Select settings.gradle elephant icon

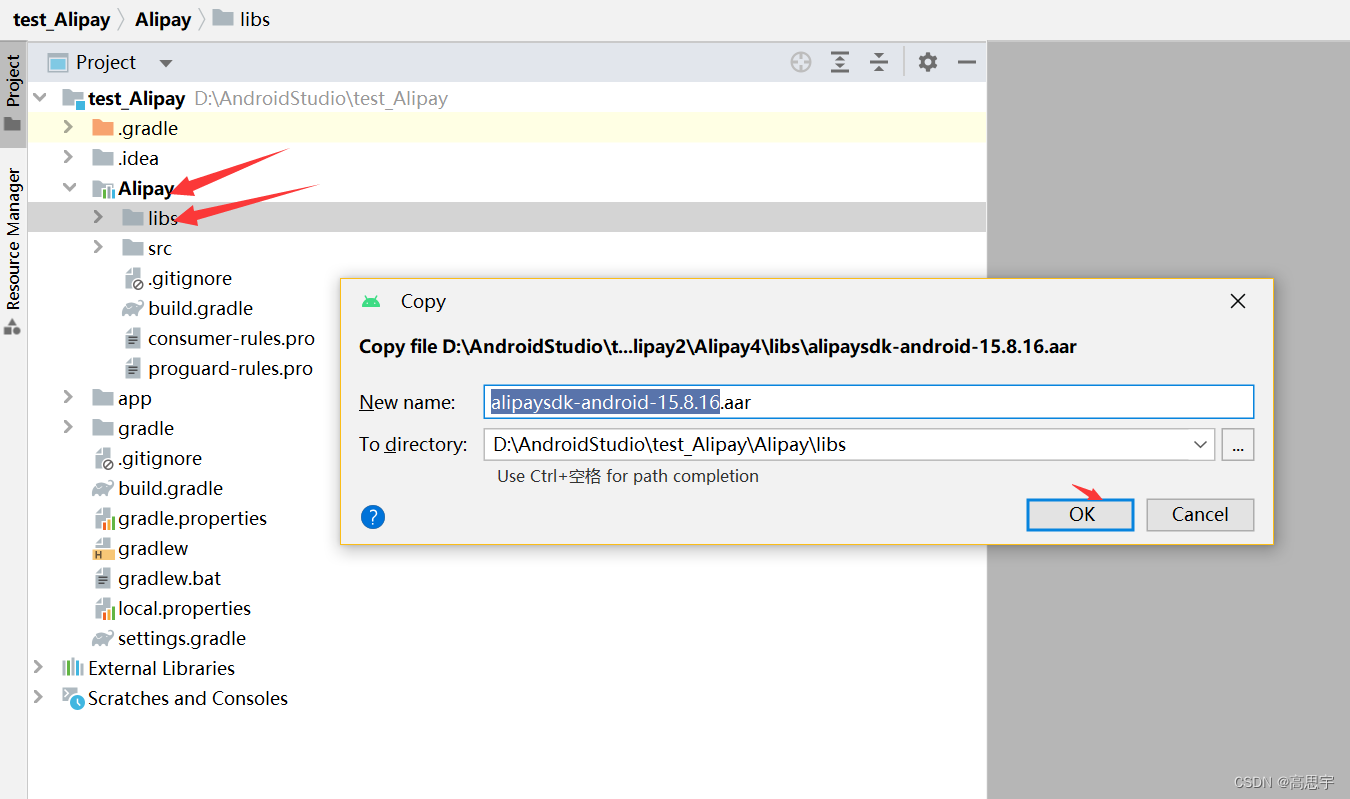click(102, 638)
